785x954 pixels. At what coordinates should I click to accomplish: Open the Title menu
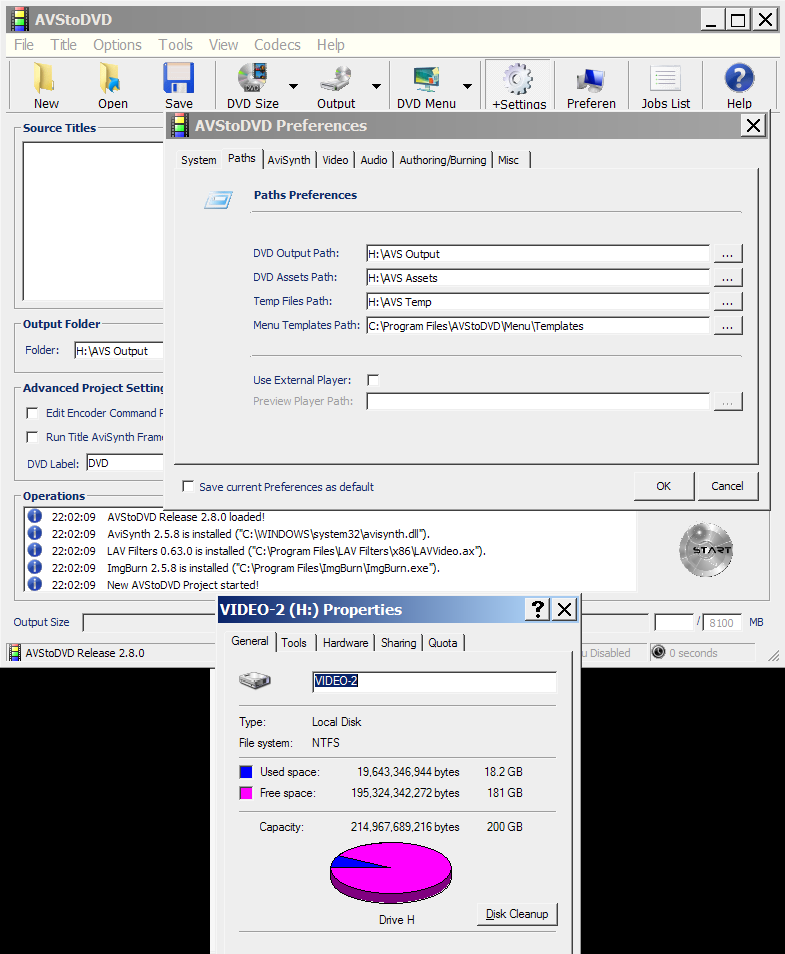pos(63,45)
